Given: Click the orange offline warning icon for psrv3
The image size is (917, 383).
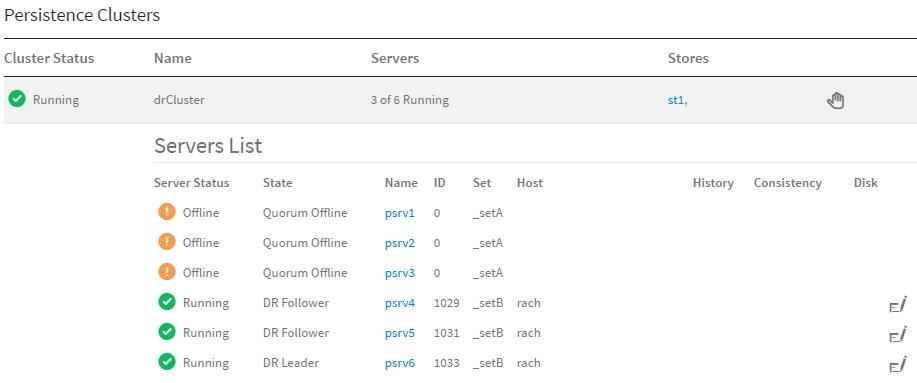Looking at the screenshot, I should 167,272.
